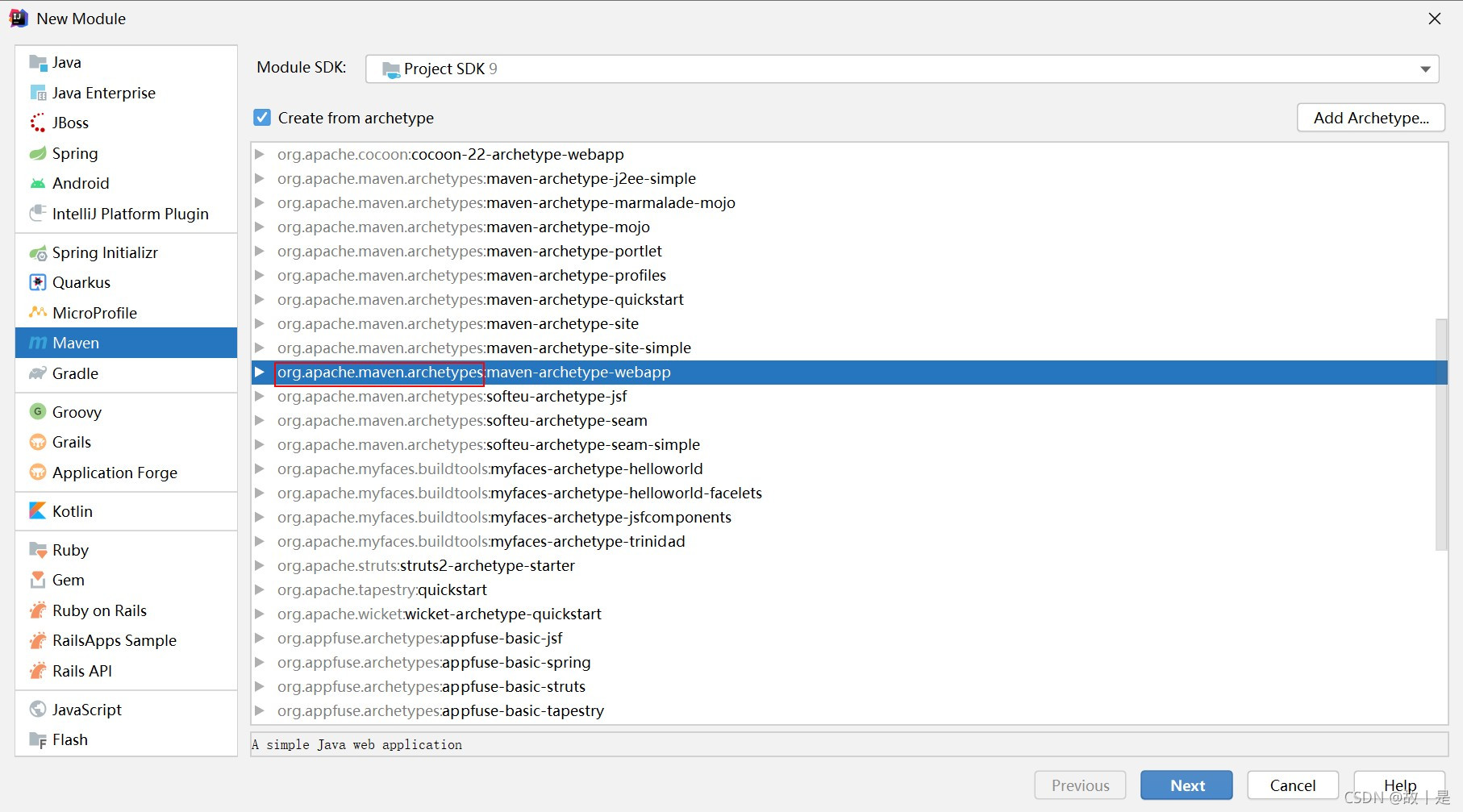Select the Java folder icon
Screen dimensions: 1463x812
[38, 63]
